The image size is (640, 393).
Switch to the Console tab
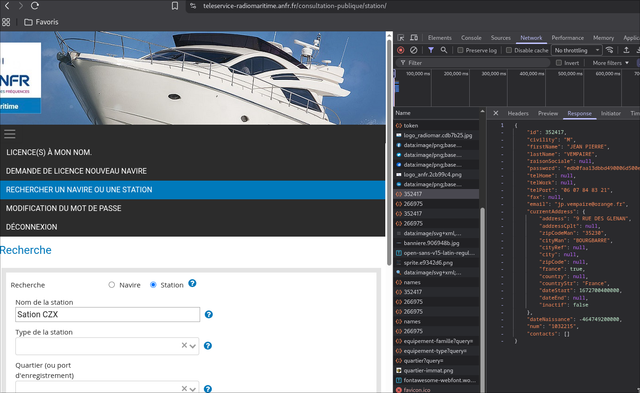471,38
